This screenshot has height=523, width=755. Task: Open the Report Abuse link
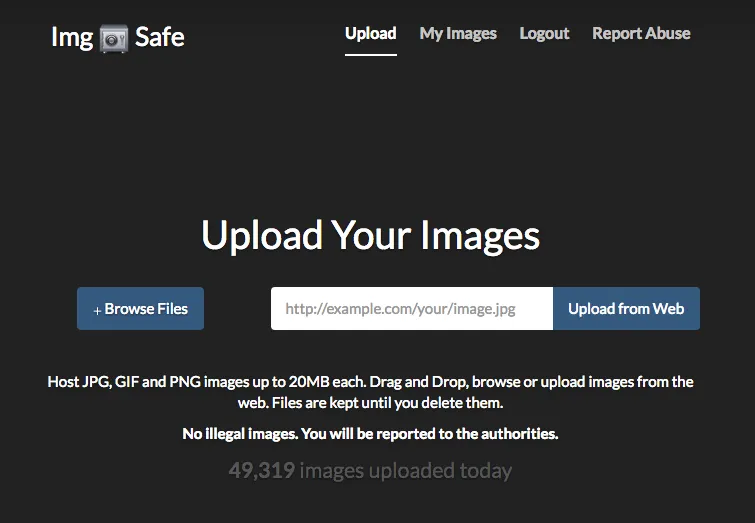(641, 33)
